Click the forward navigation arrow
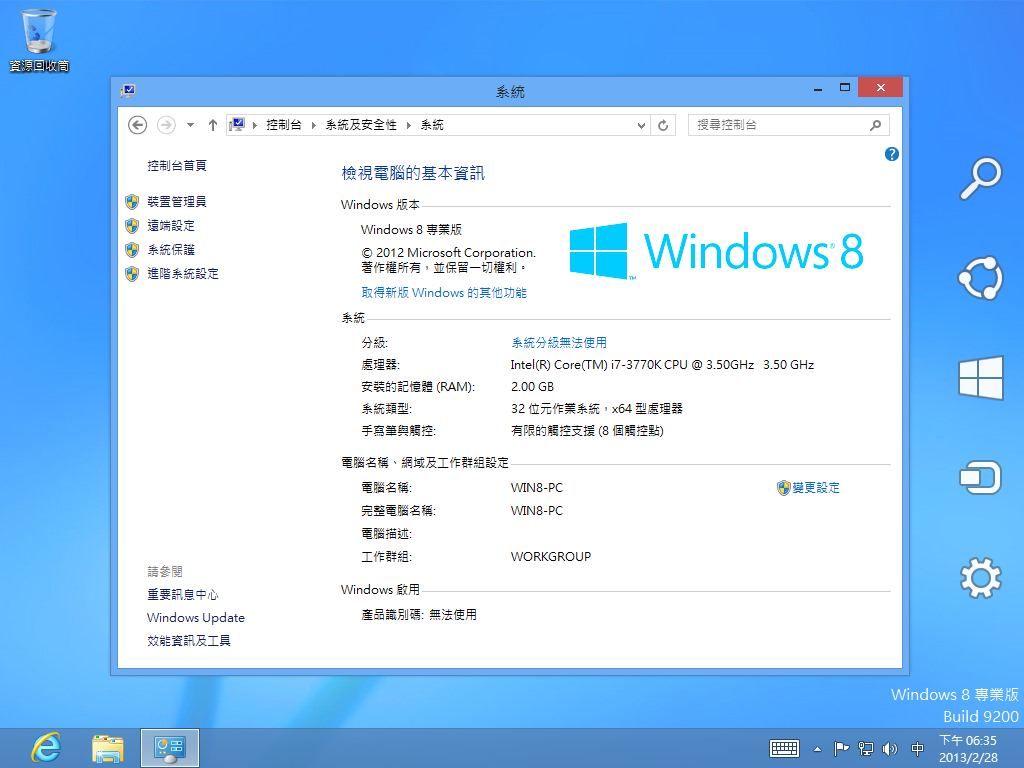Image resolution: width=1024 pixels, height=768 pixels. point(167,125)
